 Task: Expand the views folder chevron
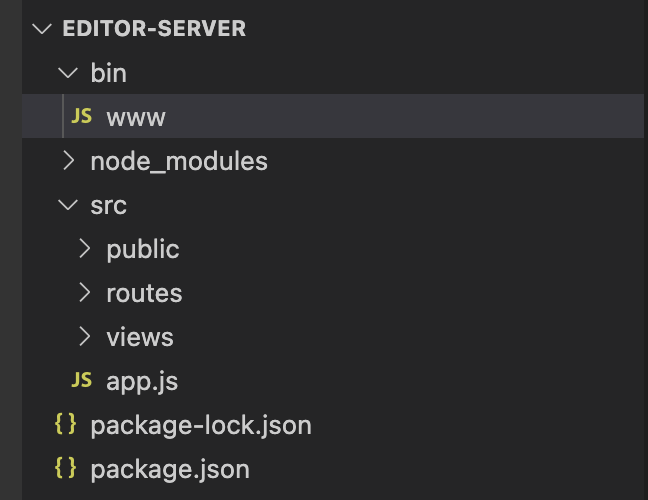click(x=85, y=337)
